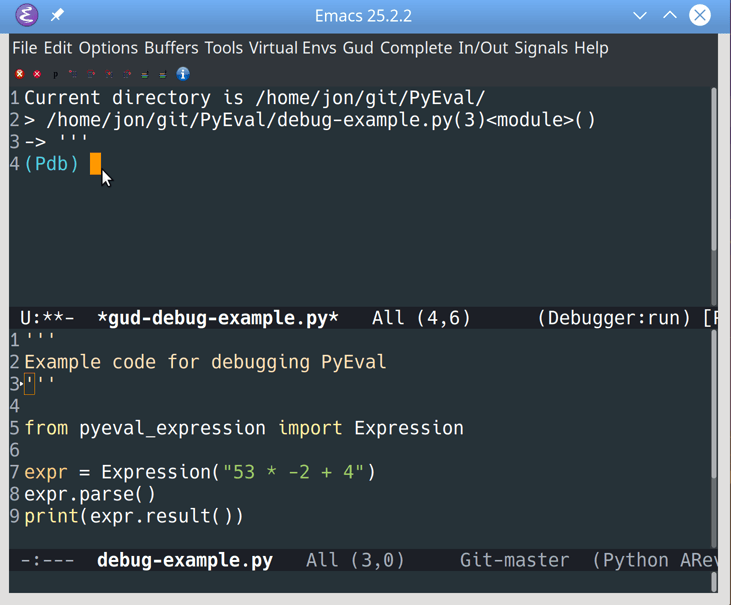Open the File menu
Screen dimensions: 731x605
pyautogui.click(x=25, y=48)
